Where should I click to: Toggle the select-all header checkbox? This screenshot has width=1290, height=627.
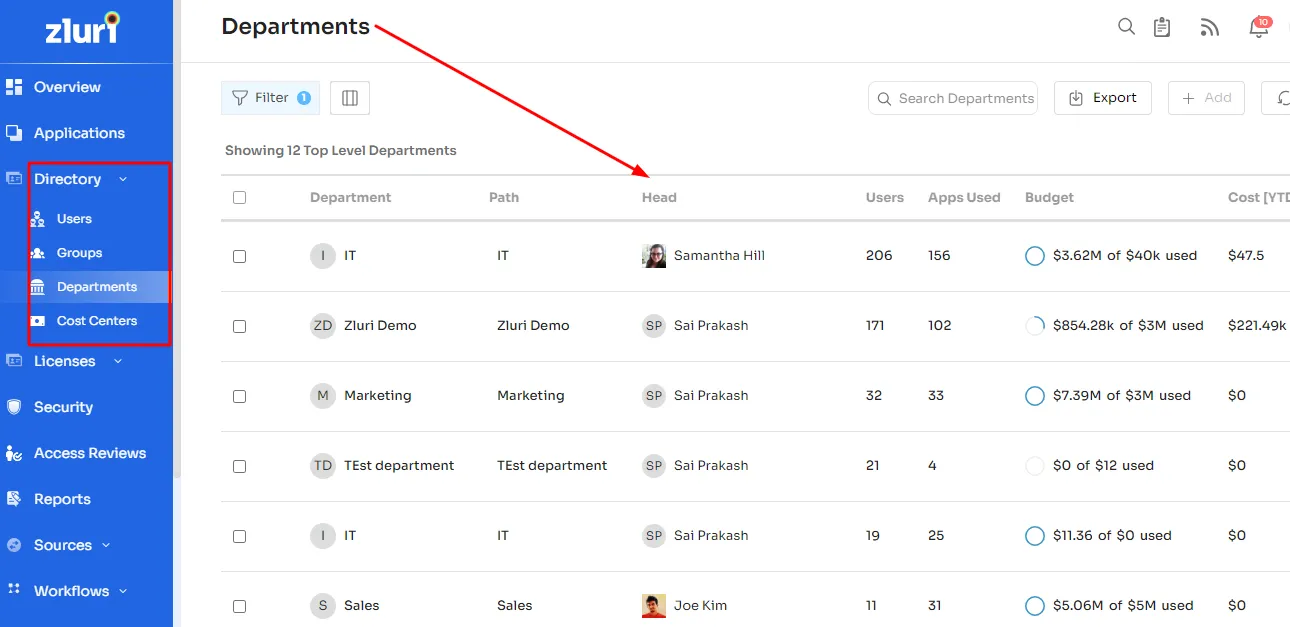pos(239,198)
